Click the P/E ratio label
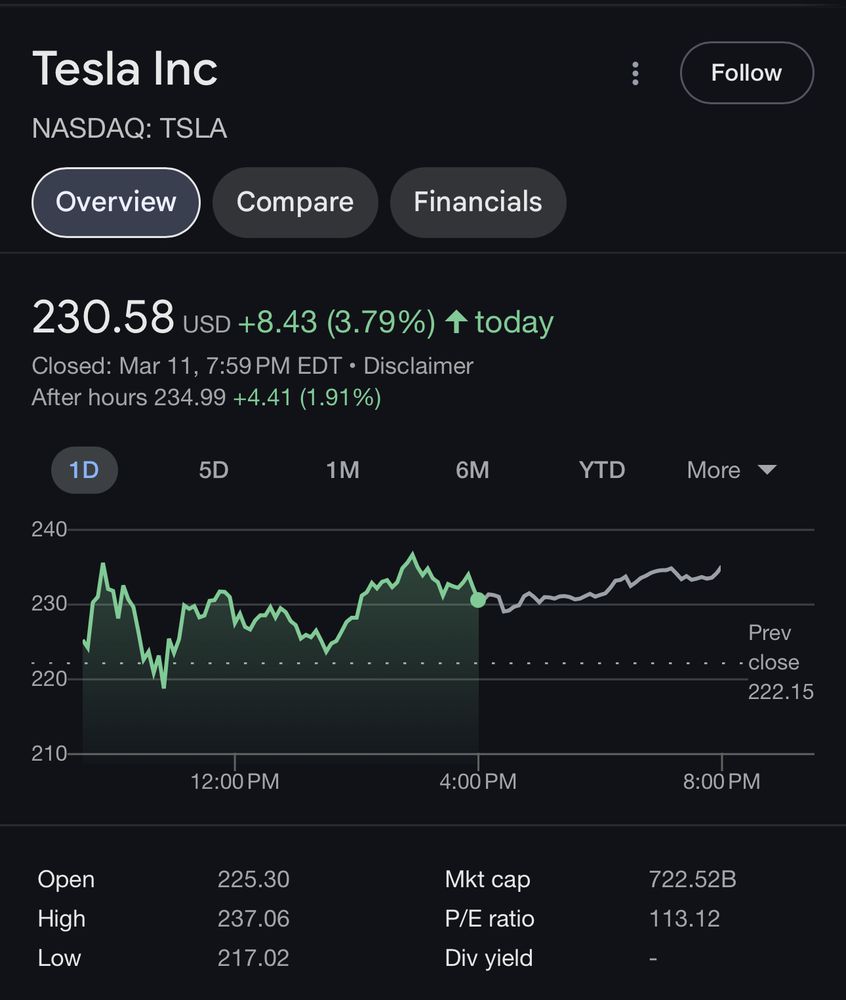The width and height of the screenshot is (846, 1000). pyautogui.click(x=489, y=919)
